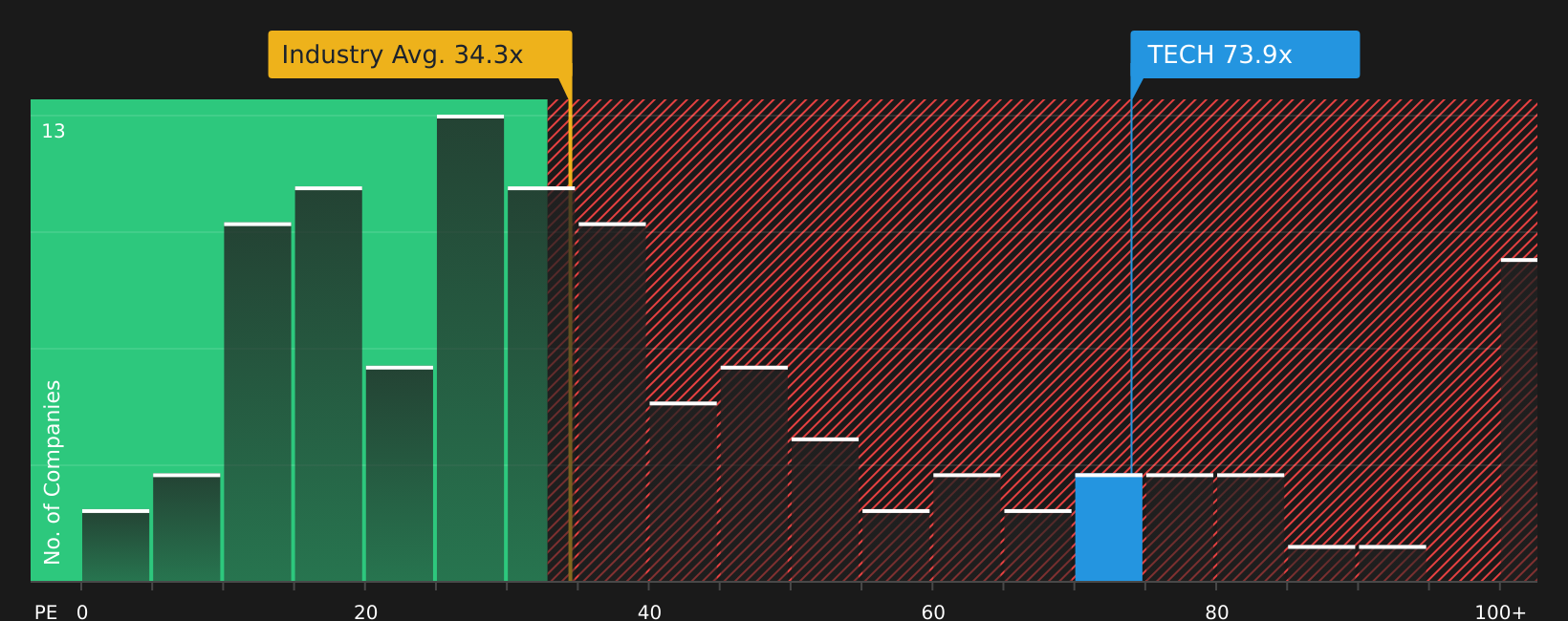Select the highlighted blue TECH histogram bar
The height and width of the screenshot is (621, 1568).
(1109, 527)
